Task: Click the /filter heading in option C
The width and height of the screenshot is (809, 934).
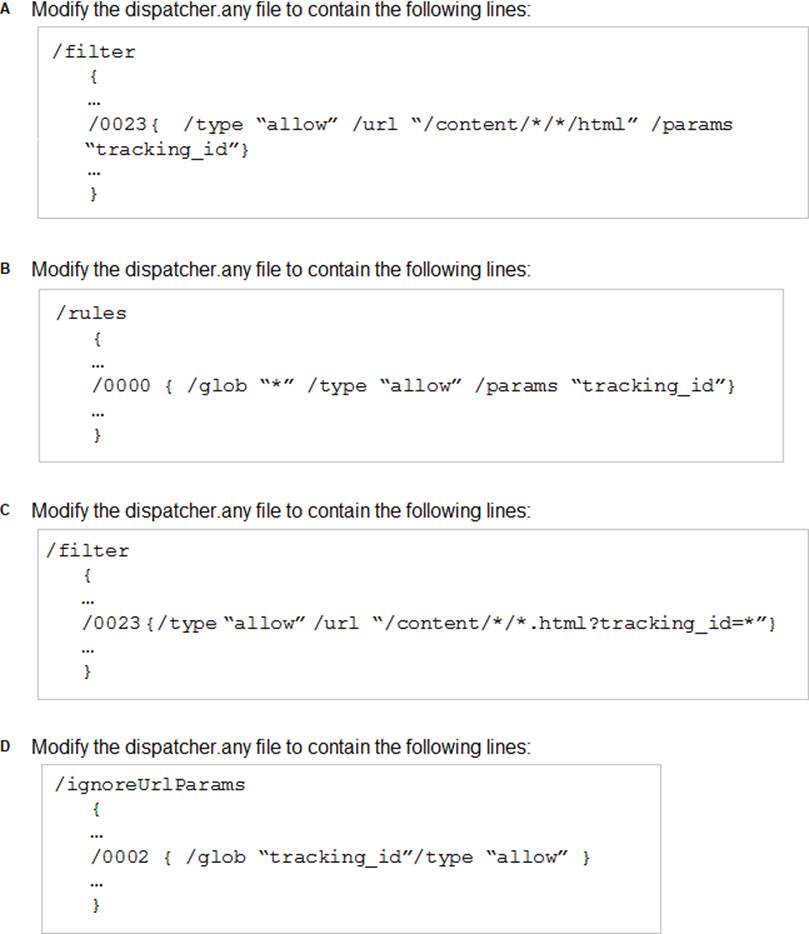Action: 88,550
